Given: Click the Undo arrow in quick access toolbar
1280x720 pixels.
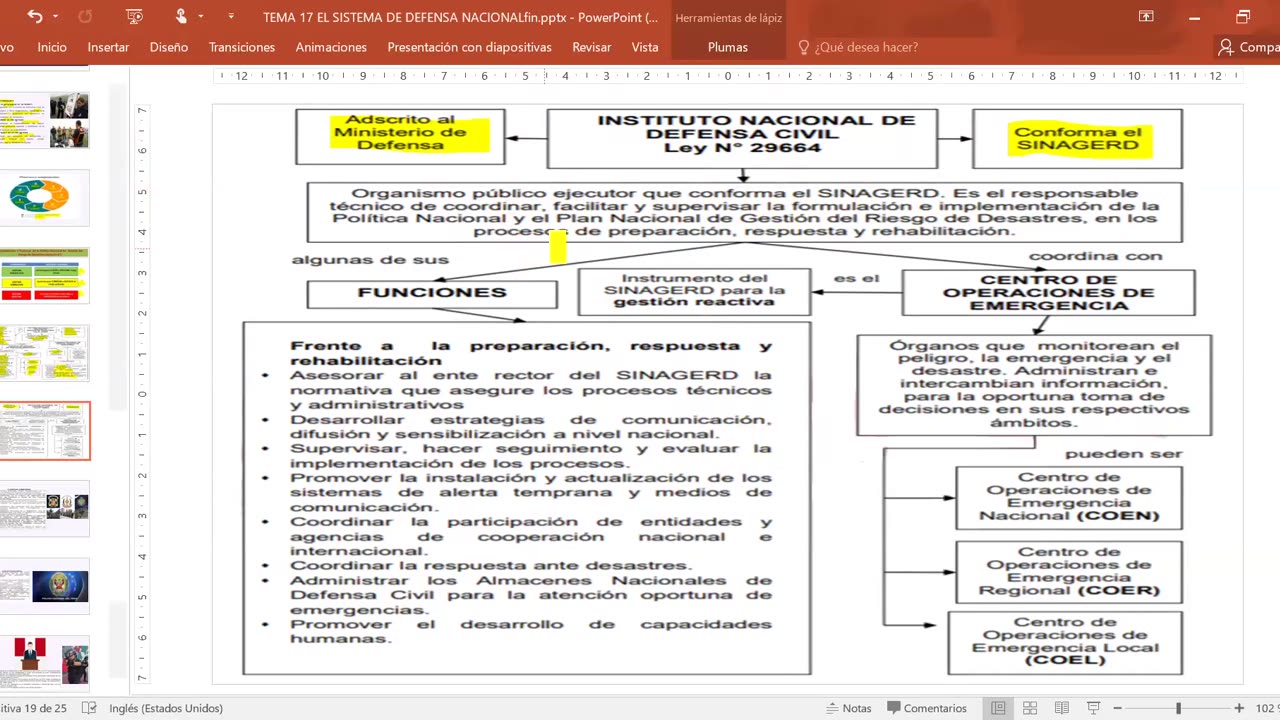Looking at the screenshot, I should click(36, 17).
